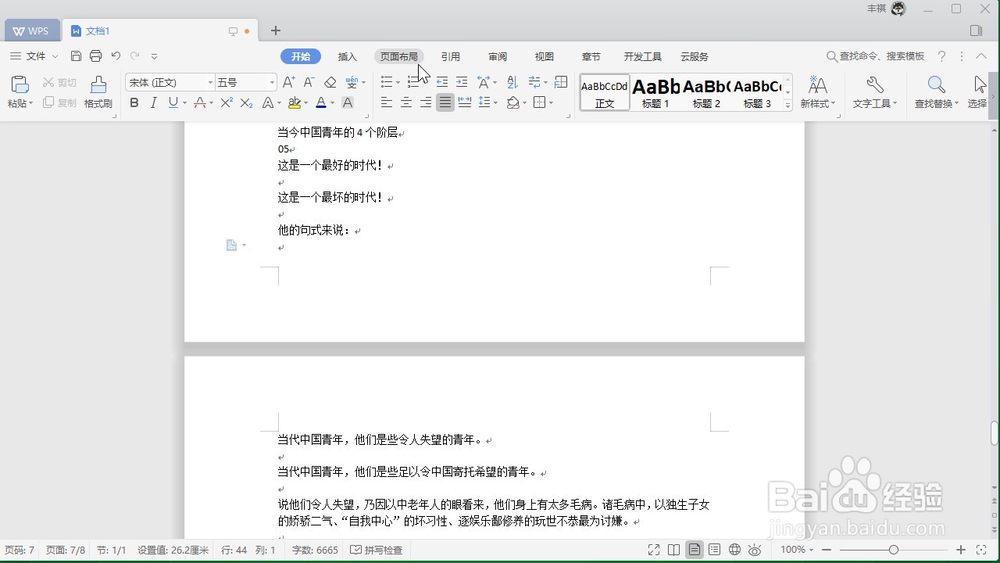Expand the font color dropdown arrow
1000x563 pixels.
(x=332, y=103)
